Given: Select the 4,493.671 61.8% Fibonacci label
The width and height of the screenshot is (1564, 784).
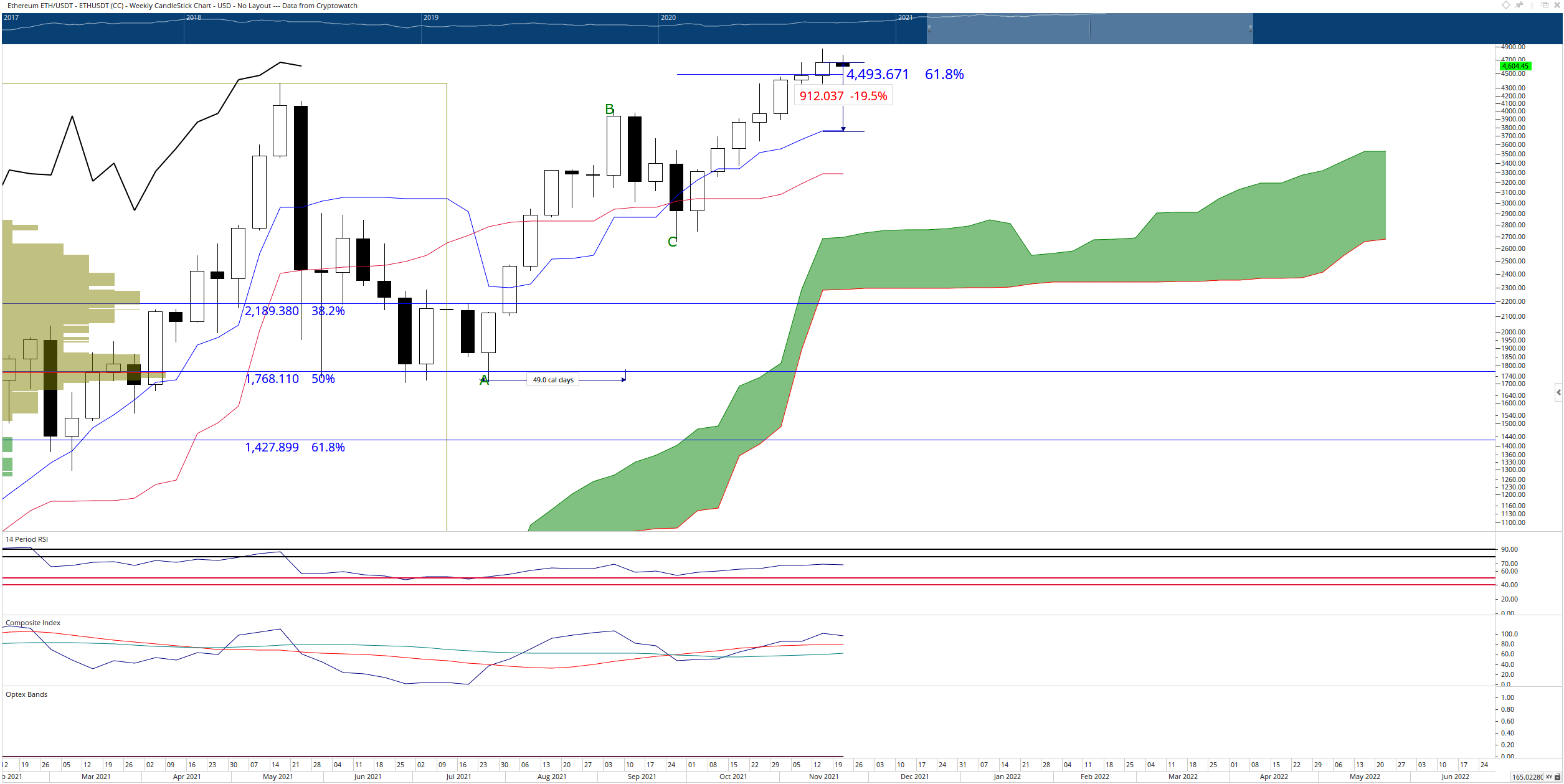Looking at the screenshot, I should coord(905,74).
